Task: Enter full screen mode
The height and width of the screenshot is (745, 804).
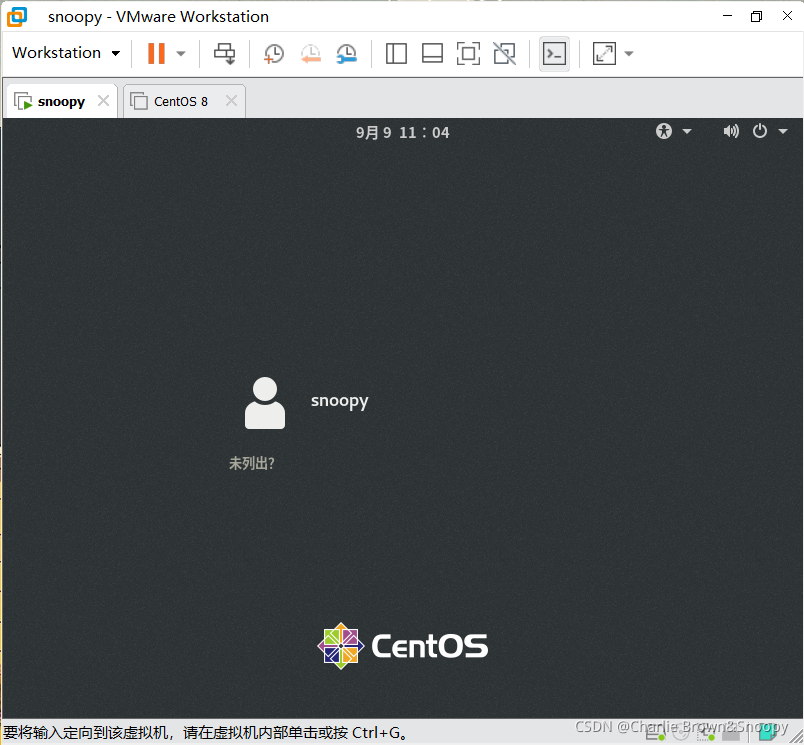Action: [468, 53]
